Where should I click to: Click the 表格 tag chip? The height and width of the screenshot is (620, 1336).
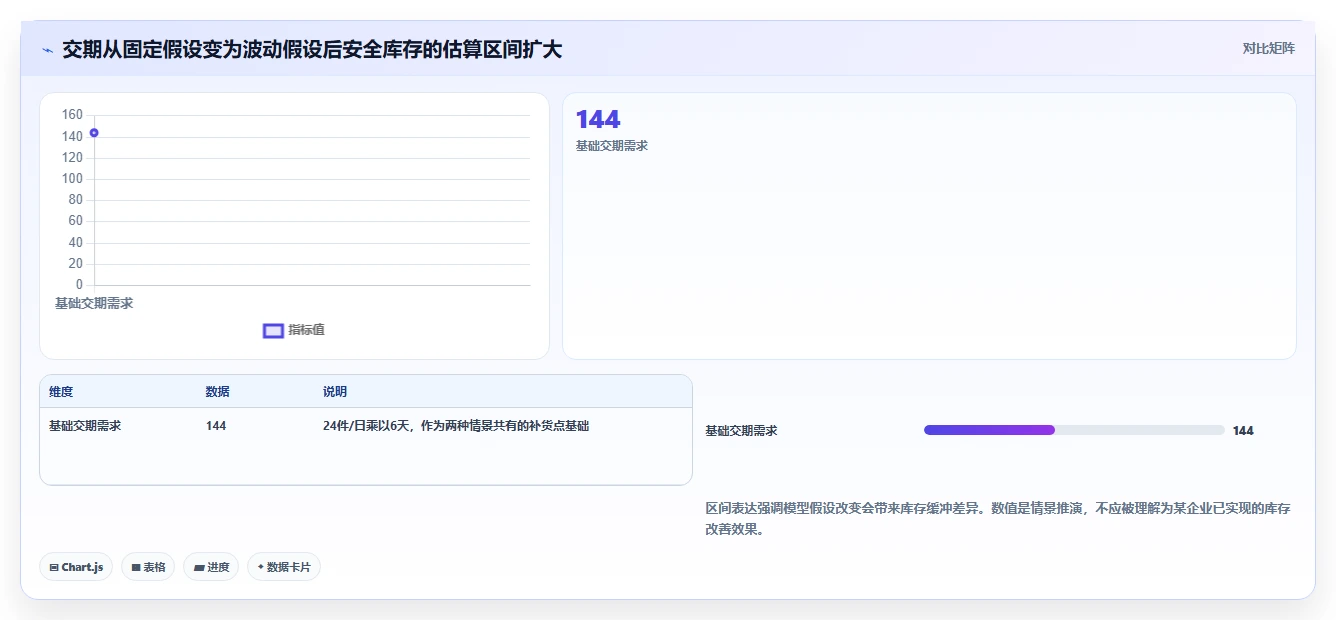click(148, 567)
